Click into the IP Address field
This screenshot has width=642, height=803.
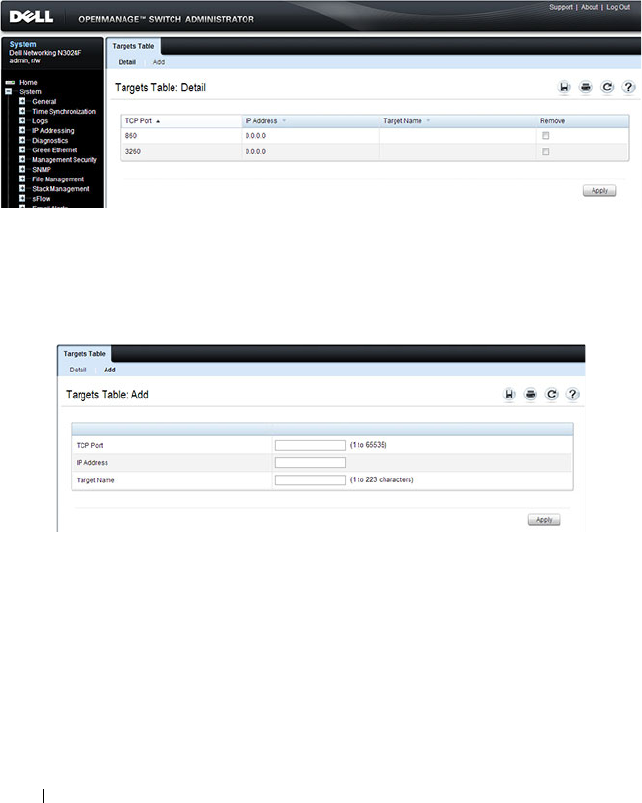310,462
